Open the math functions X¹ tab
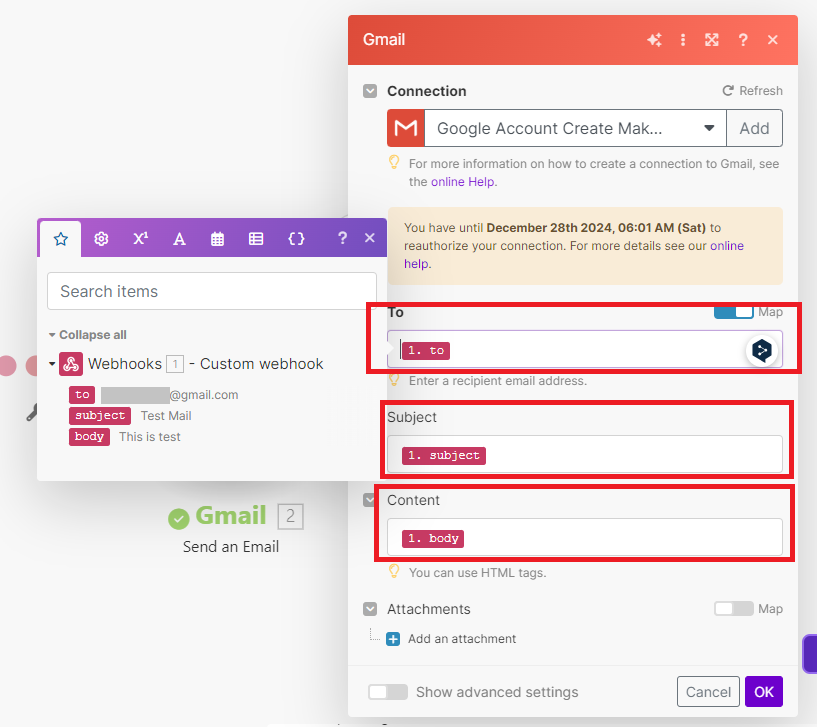The image size is (817, 727). pos(140,239)
